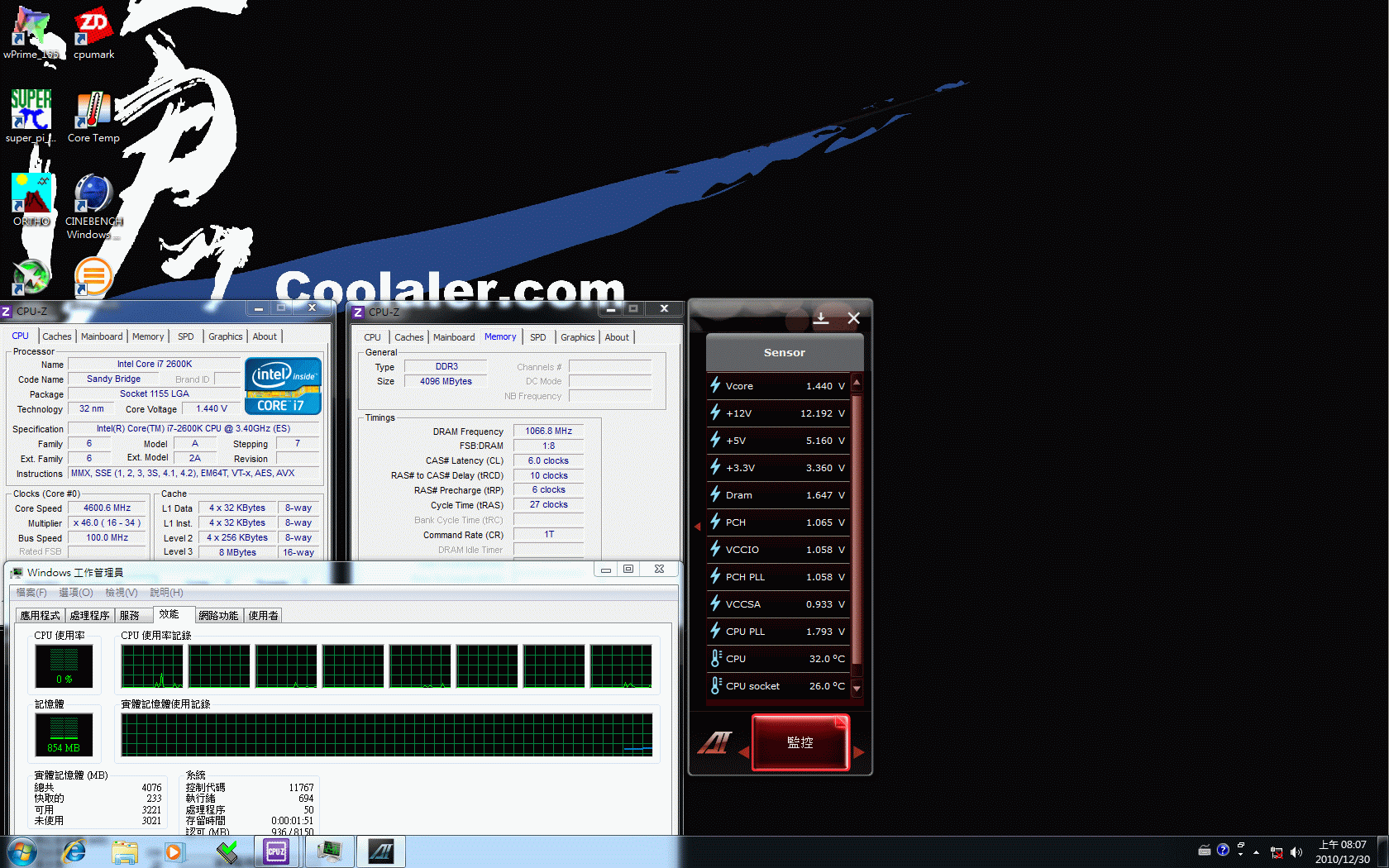Screen dimensions: 1389x868
Task: Open the green jet plane desktop shortcut
Action: pyautogui.click(x=31, y=277)
